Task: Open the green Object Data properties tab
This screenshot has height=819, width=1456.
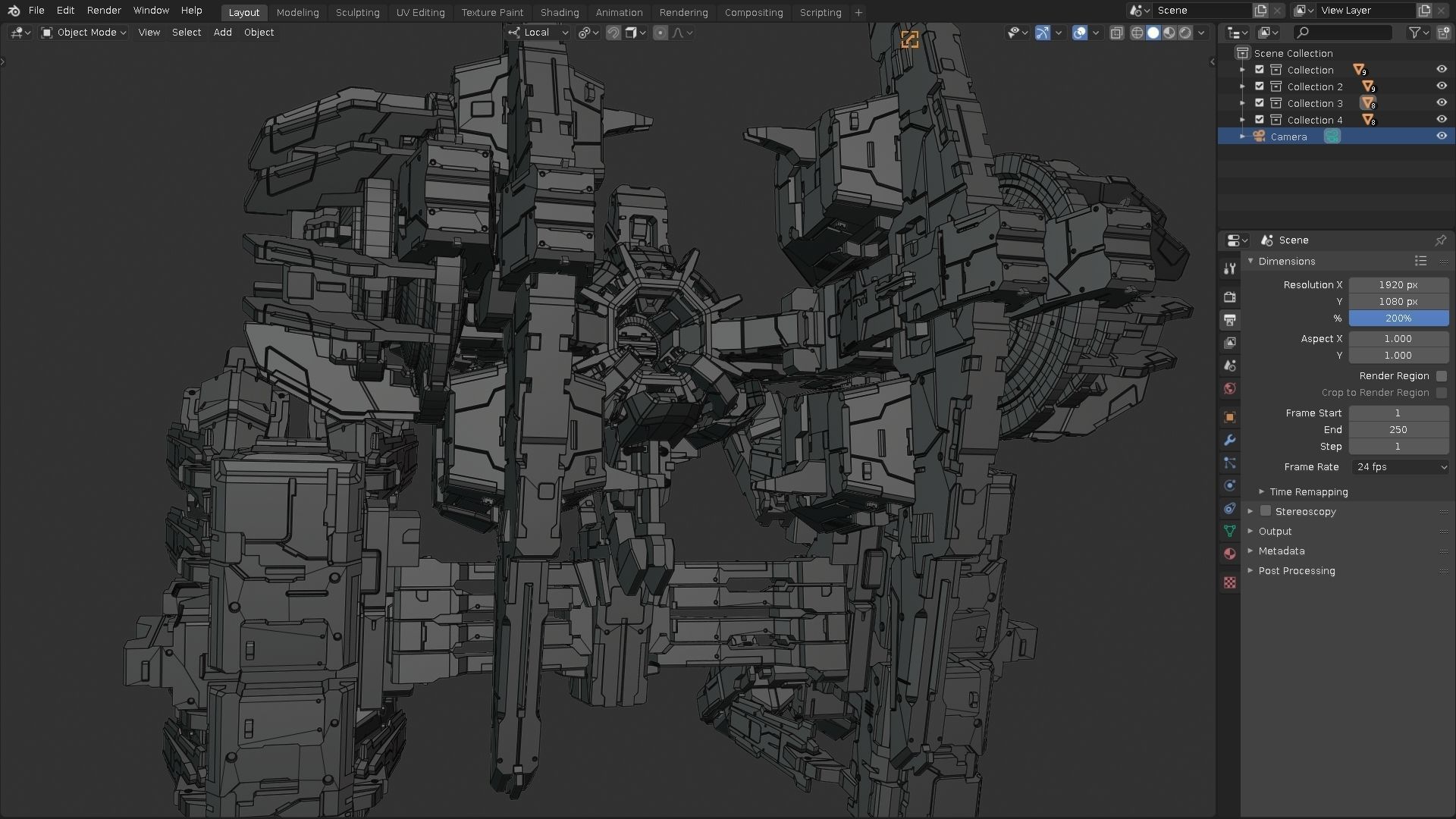Action: click(1229, 531)
